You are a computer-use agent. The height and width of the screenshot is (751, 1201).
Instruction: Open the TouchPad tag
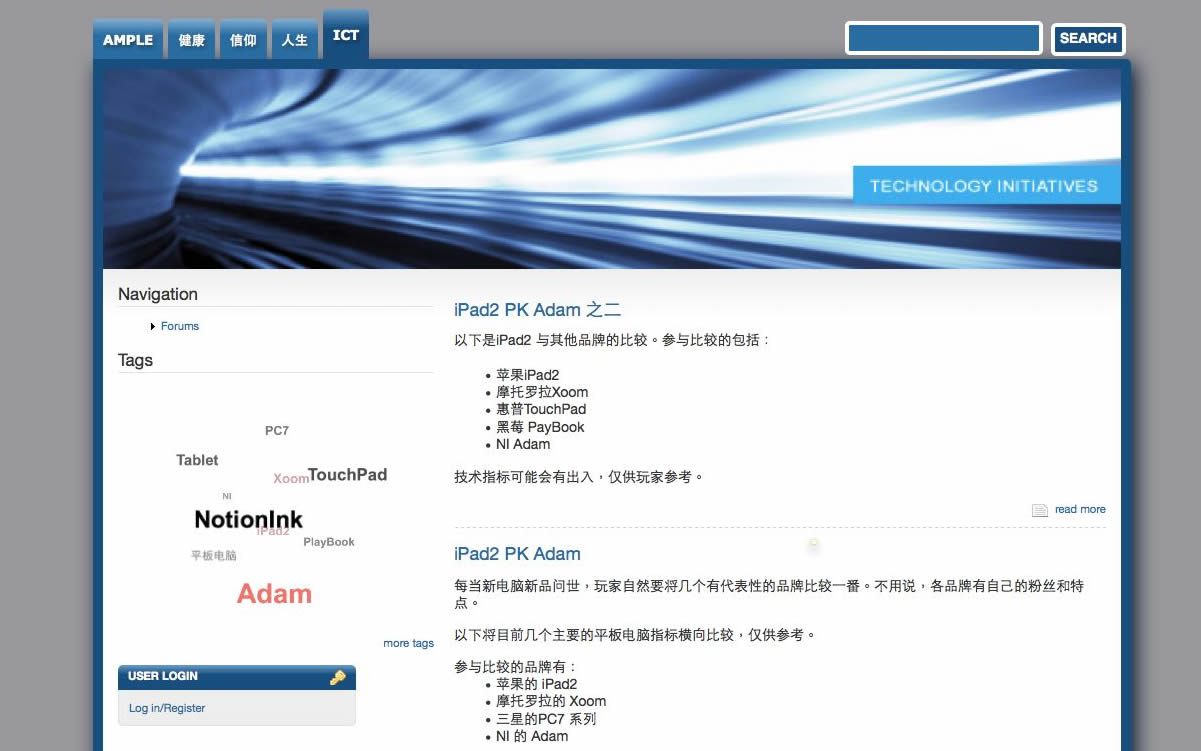pos(347,475)
